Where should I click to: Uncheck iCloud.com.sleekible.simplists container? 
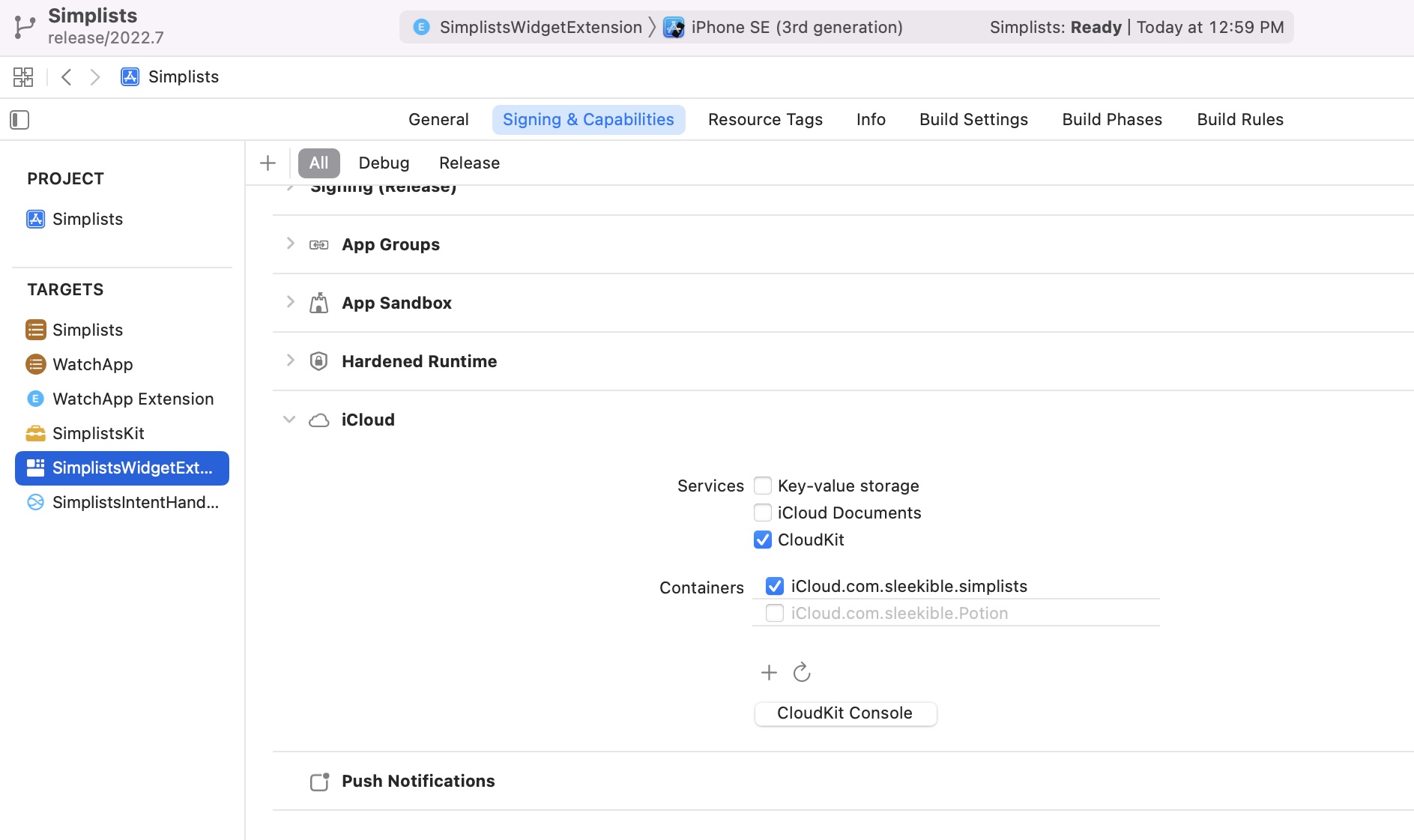[775, 586]
